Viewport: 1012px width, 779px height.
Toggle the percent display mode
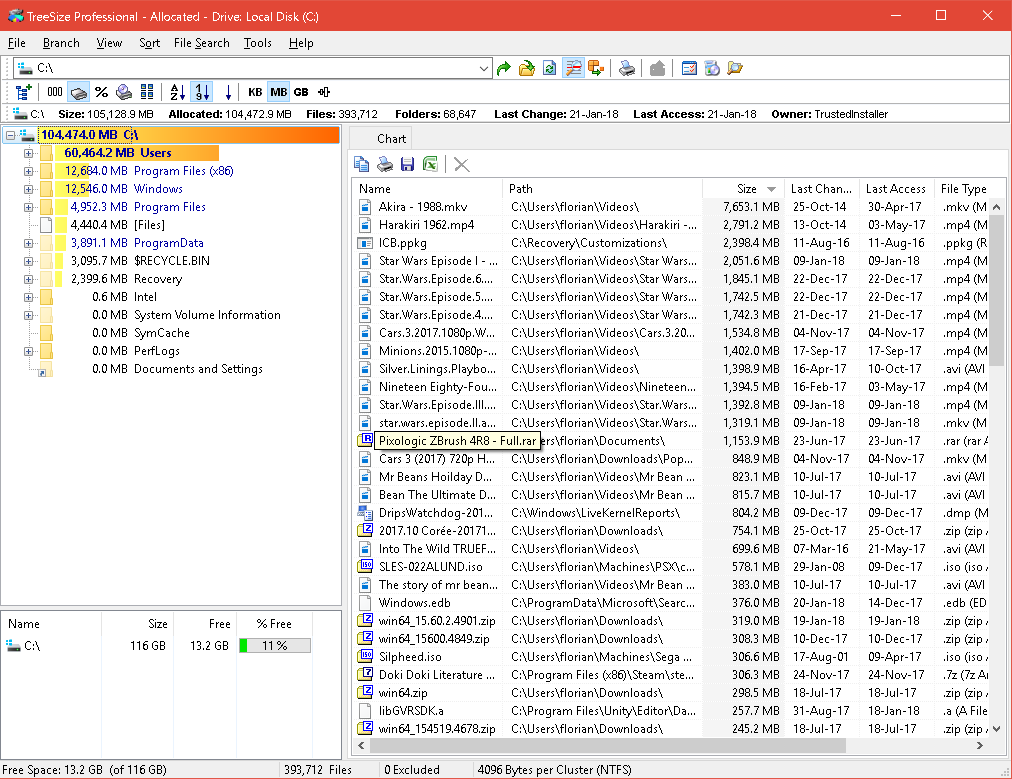pos(101,92)
